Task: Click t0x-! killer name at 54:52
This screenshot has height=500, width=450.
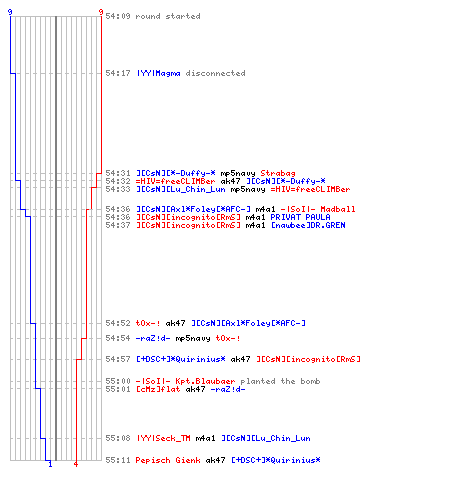Action: pyautogui.click(x=148, y=323)
